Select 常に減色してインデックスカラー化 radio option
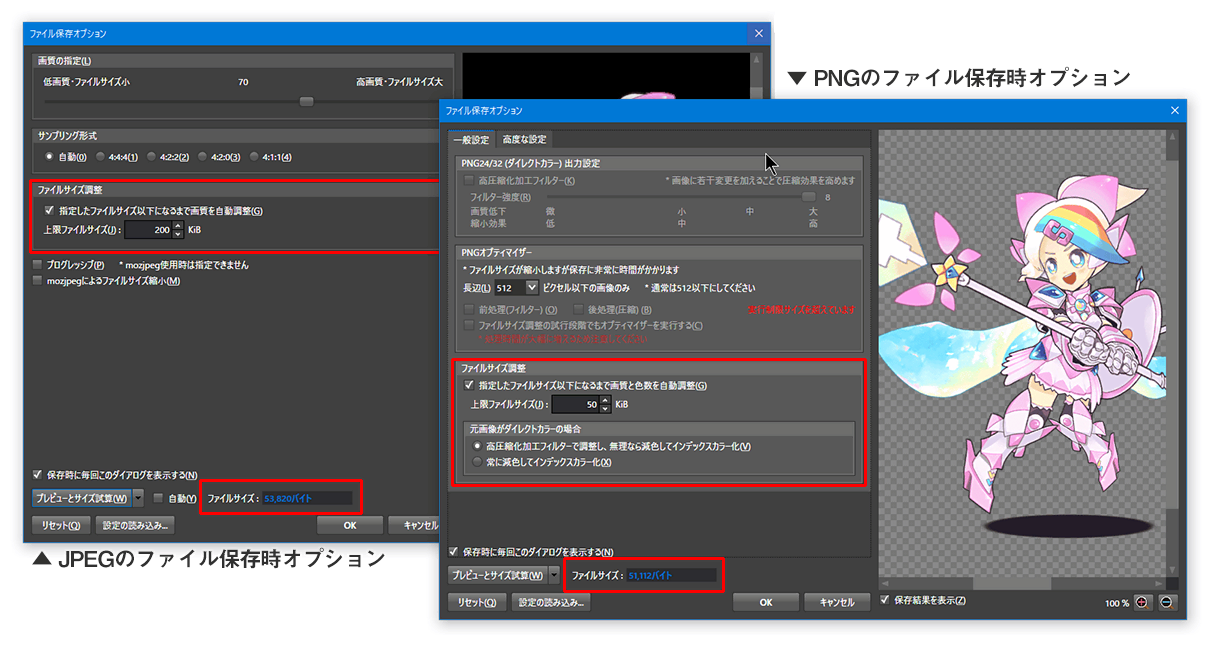1220x656 pixels. click(477, 462)
